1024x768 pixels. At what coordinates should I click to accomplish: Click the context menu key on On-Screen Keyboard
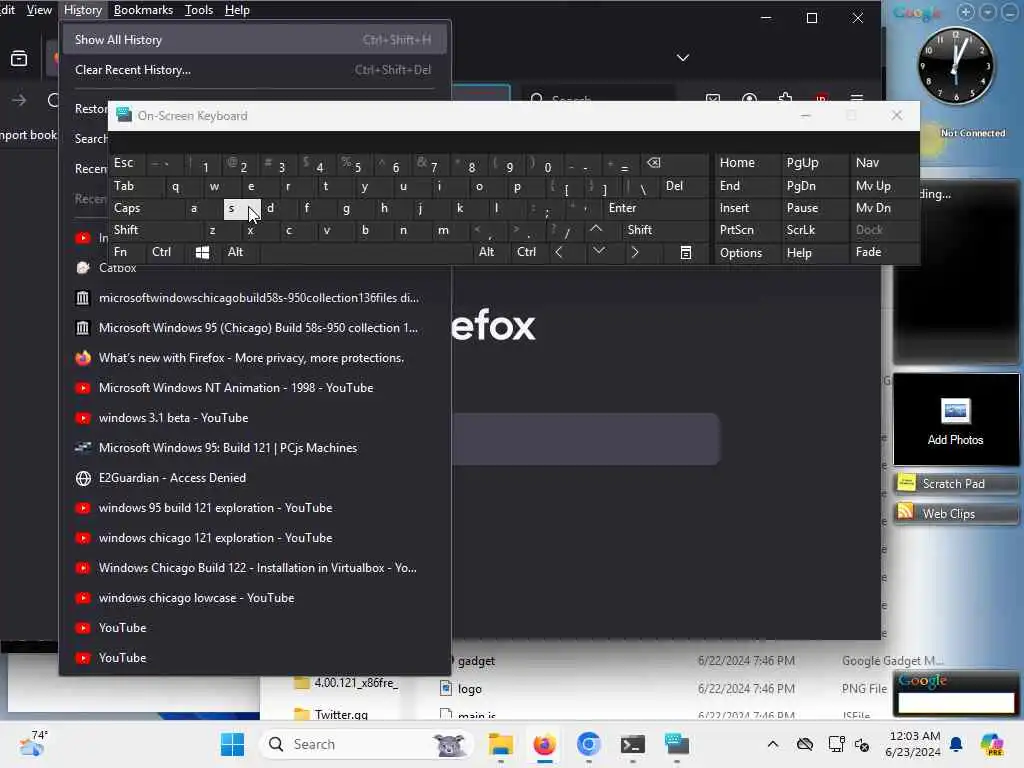pyautogui.click(x=685, y=252)
